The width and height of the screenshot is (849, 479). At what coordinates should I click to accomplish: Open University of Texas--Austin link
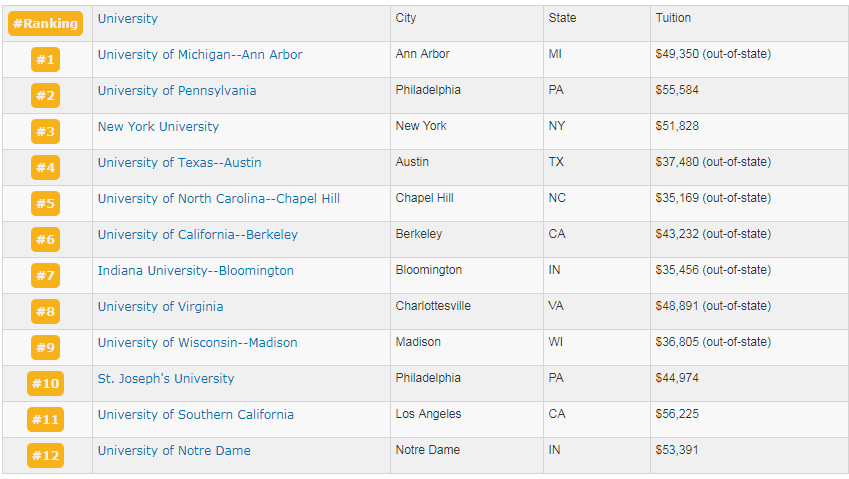coord(179,163)
